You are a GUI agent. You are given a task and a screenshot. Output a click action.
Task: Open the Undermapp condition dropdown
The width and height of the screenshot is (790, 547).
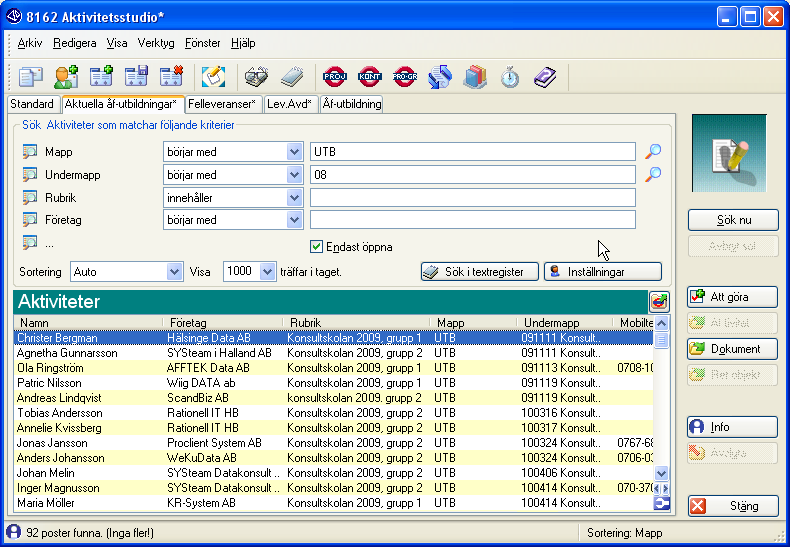[294, 175]
